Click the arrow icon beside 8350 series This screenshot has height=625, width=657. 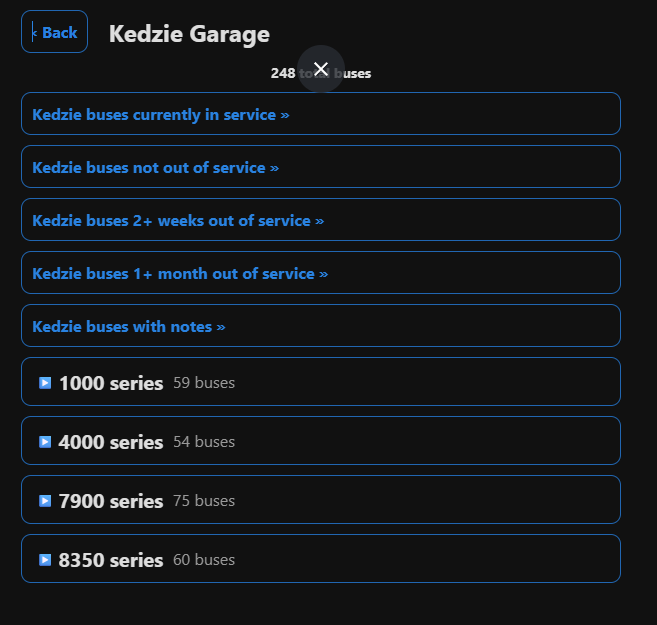click(x=45, y=560)
